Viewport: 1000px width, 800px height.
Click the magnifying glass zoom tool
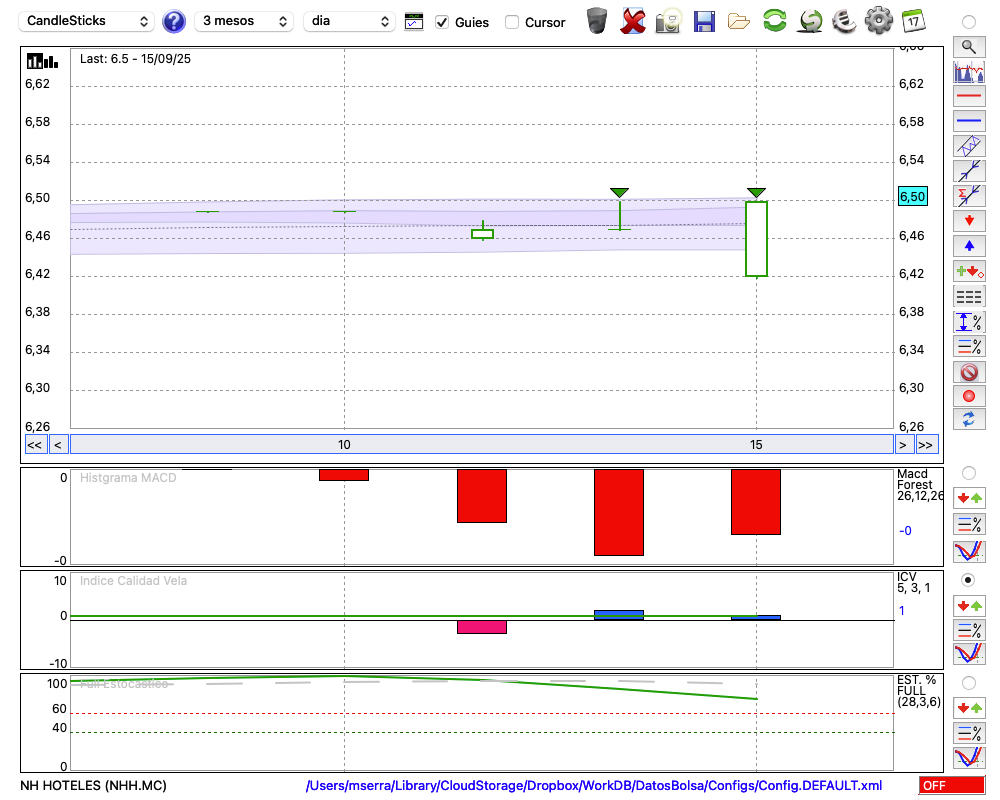tap(969, 46)
